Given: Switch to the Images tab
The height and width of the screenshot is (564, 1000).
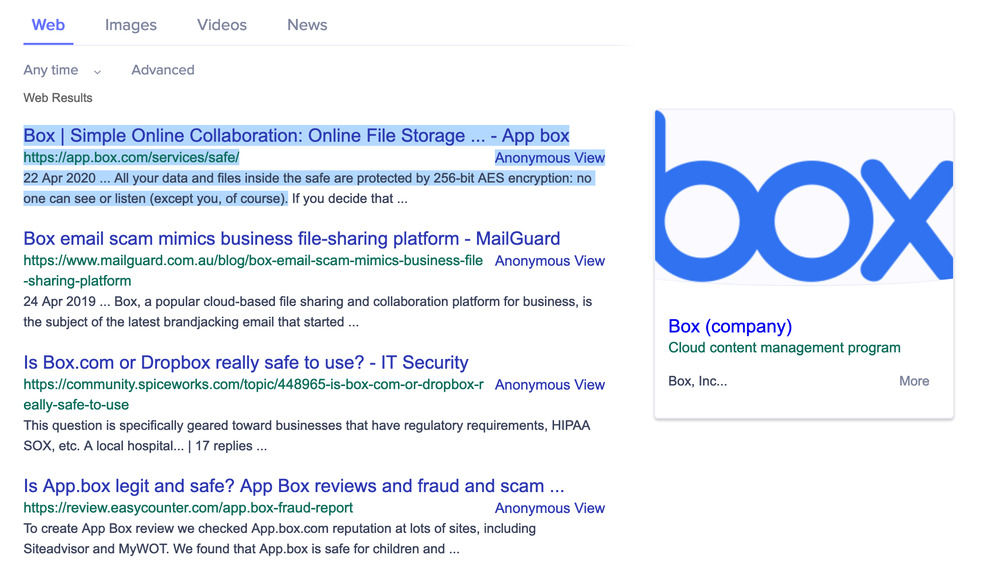Looking at the screenshot, I should coord(131,25).
